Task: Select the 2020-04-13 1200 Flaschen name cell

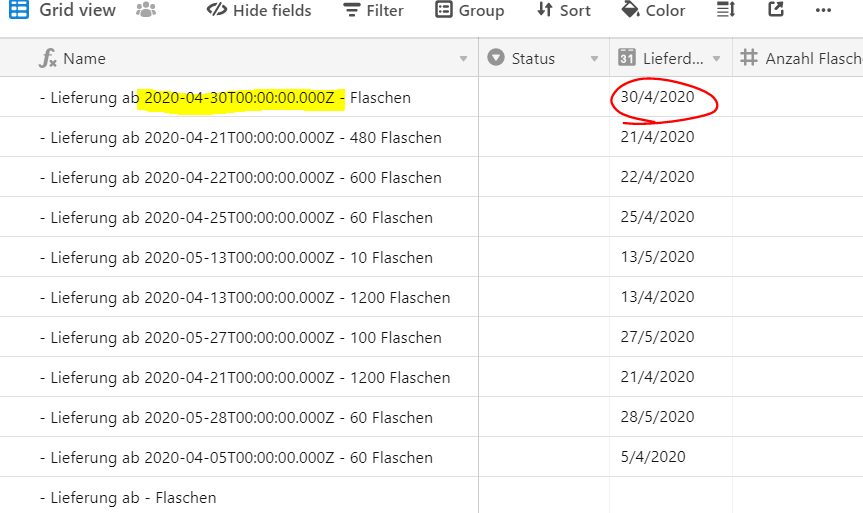Action: pos(239,297)
